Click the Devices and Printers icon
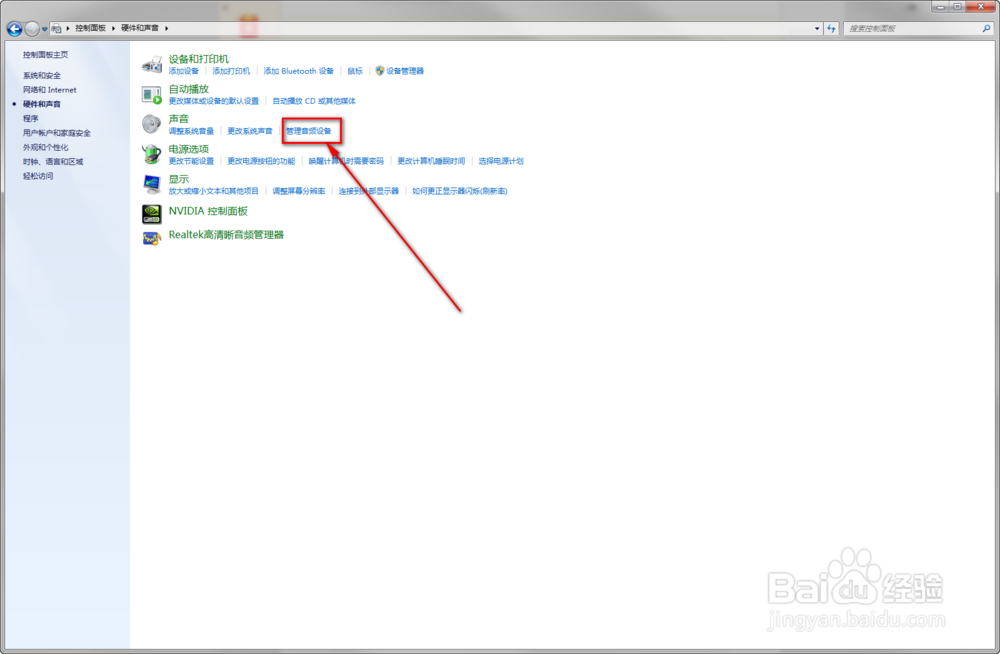This screenshot has width=1000, height=654. point(152,64)
